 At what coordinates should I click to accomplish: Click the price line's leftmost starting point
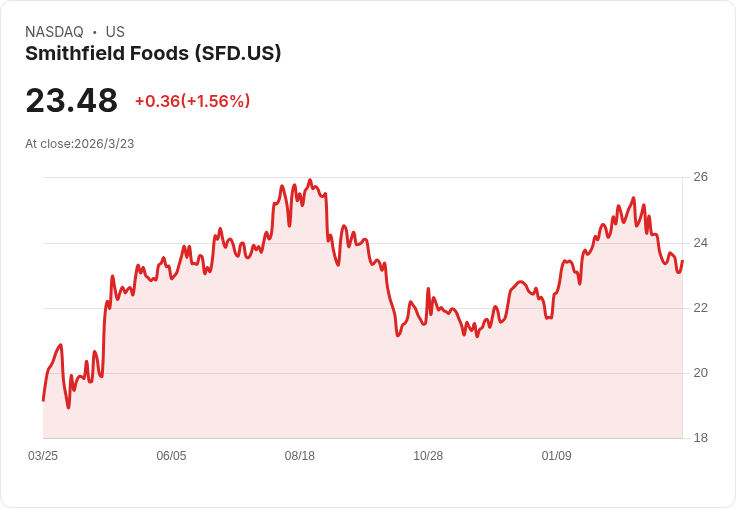[43, 400]
